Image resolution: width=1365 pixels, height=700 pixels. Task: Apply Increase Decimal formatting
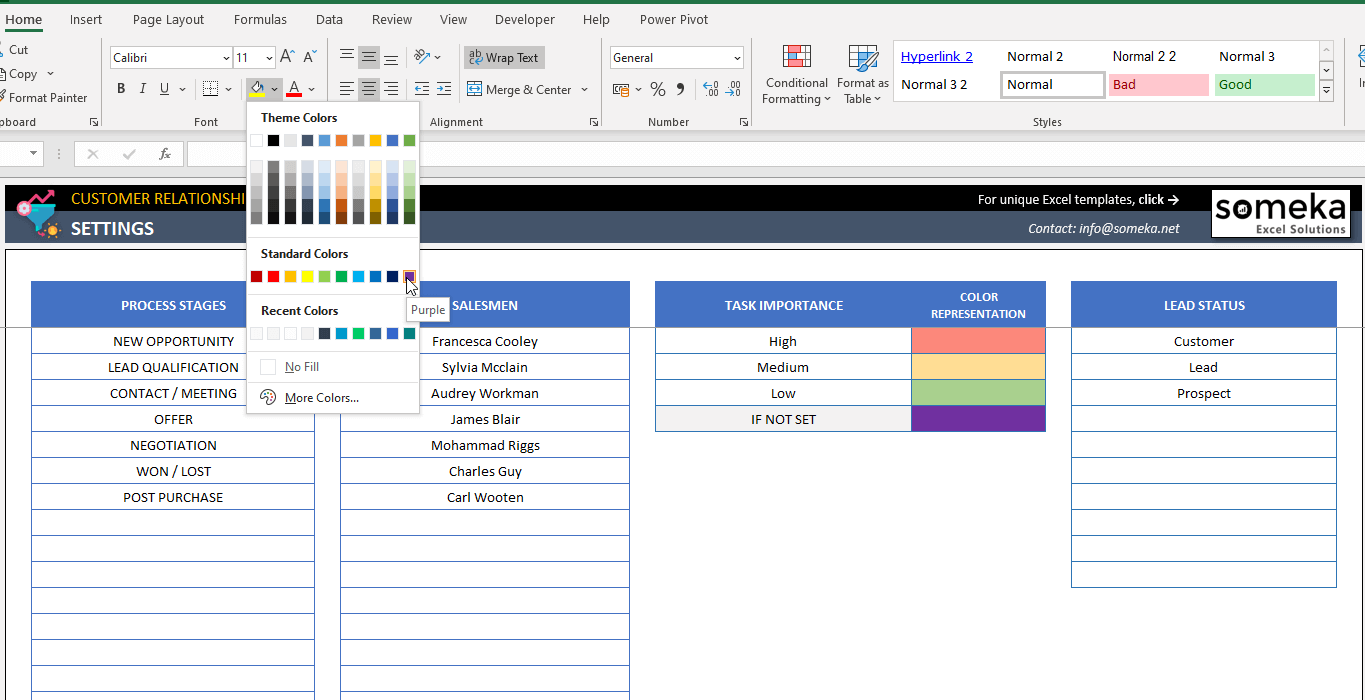(x=713, y=89)
